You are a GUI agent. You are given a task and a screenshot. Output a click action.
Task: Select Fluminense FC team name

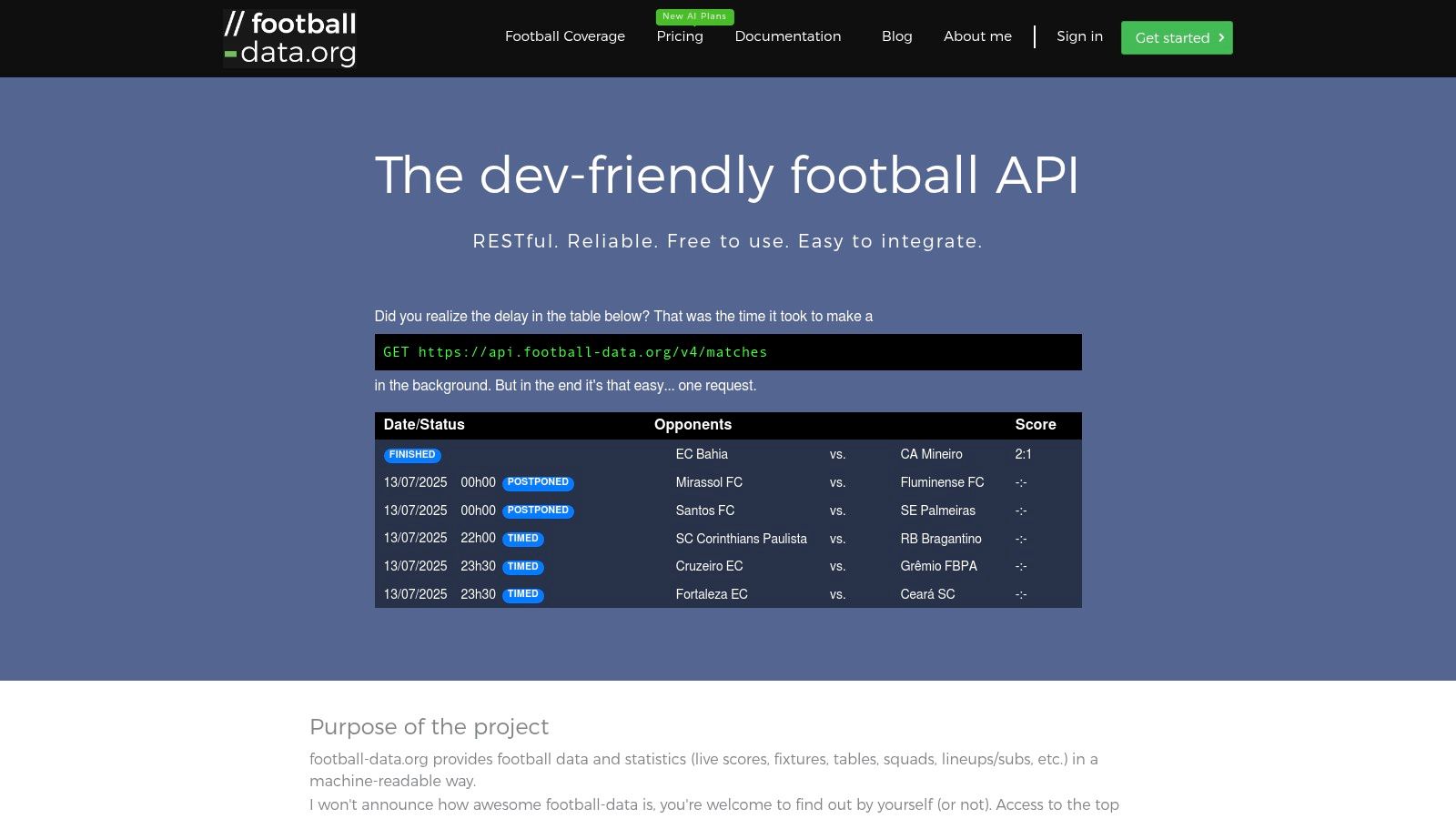(942, 482)
